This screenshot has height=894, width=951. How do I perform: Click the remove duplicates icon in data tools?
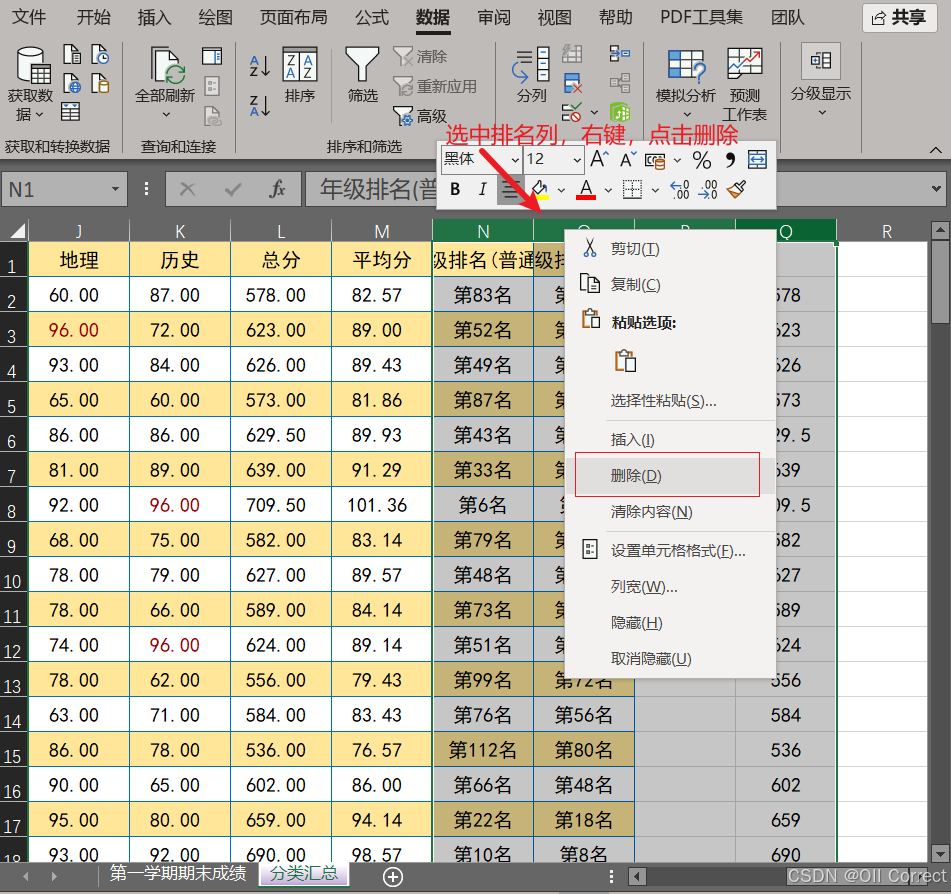pos(572,83)
